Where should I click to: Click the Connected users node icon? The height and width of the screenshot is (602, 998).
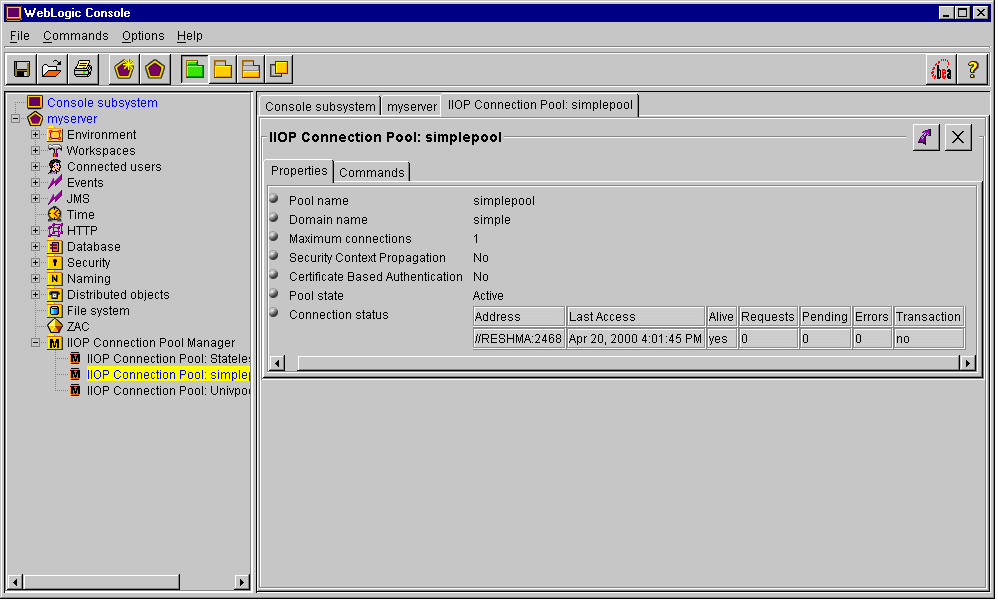coord(55,167)
